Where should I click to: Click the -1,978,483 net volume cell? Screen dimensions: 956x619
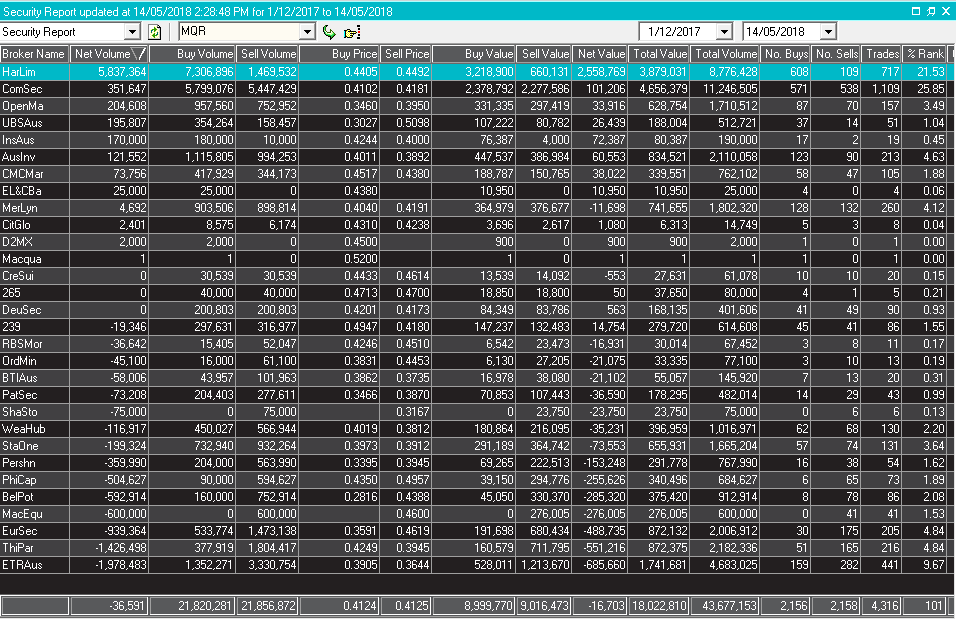coord(109,567)
